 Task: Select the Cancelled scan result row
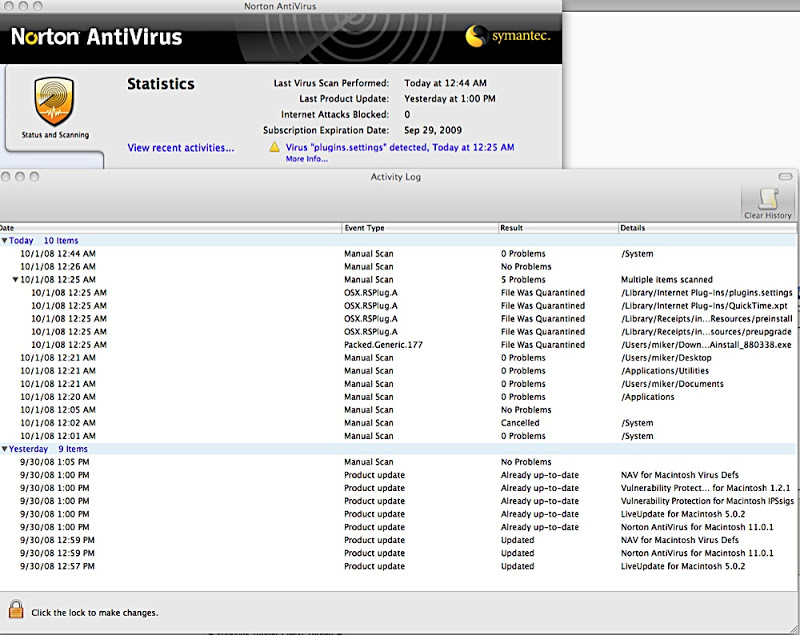(397, 423)
